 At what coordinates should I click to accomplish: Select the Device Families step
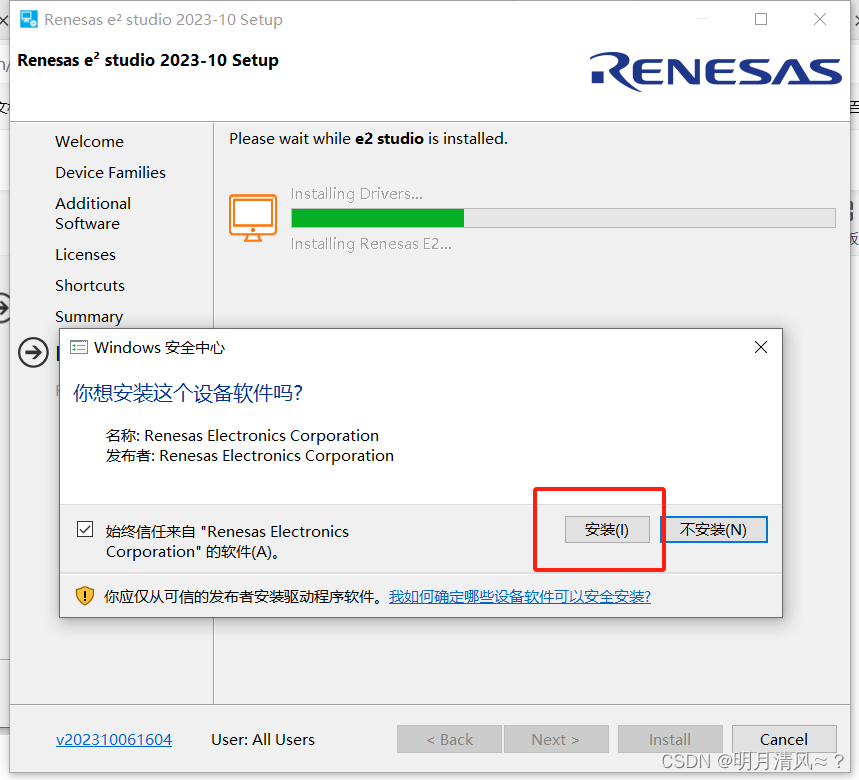pos(111,173)
